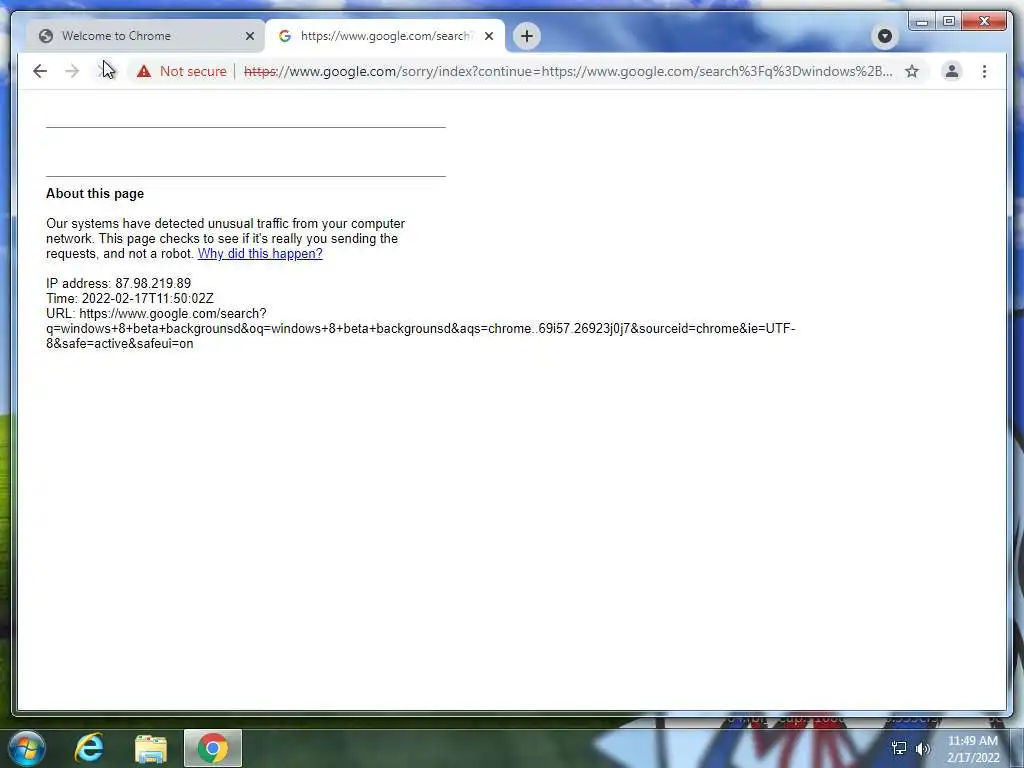Click the "Time: 2022-02-17T11:50:02Z" line
The image size is (1024, 768).
(130, 298)
